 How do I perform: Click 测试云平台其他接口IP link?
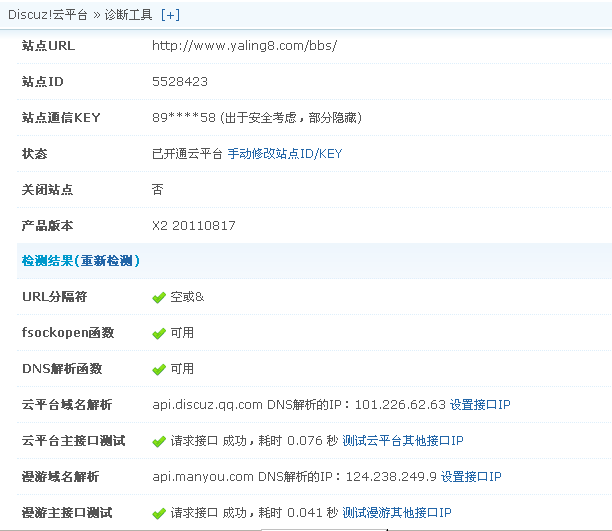[x=402, y=441]
